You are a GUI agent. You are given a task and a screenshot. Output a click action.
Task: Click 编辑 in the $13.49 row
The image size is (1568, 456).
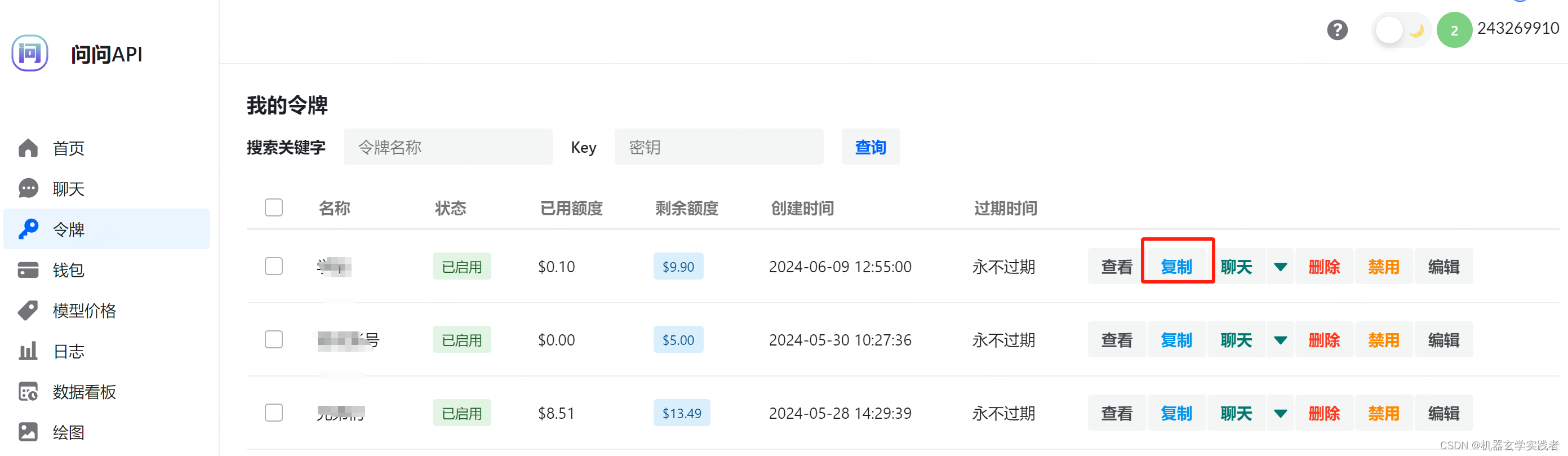pos(1443,413)
